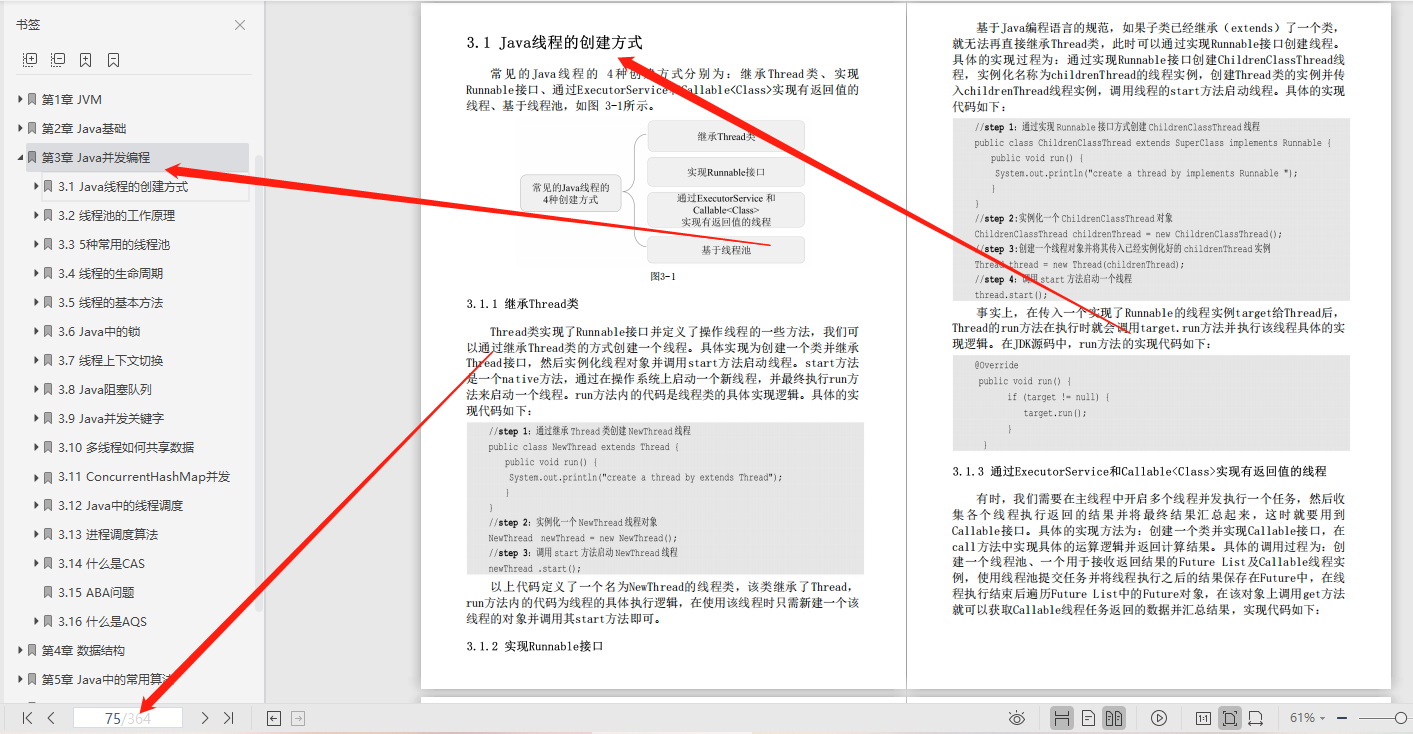
Task: Expand the 3.16 什么是AQS bookmark
Action: click(x=36, y=622)
